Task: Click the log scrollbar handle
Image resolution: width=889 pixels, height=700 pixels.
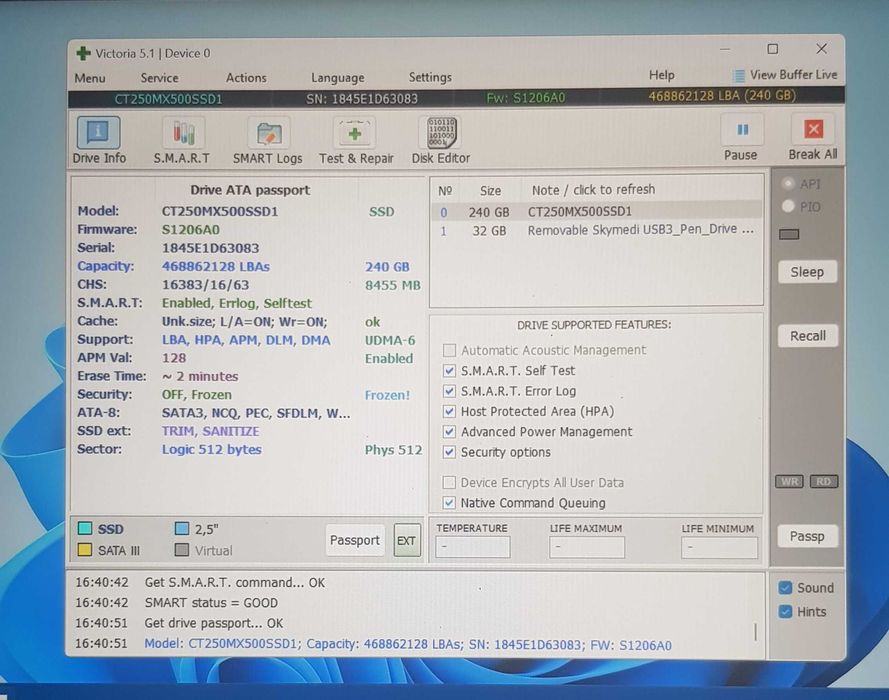Action: click(x=755, y=632)
